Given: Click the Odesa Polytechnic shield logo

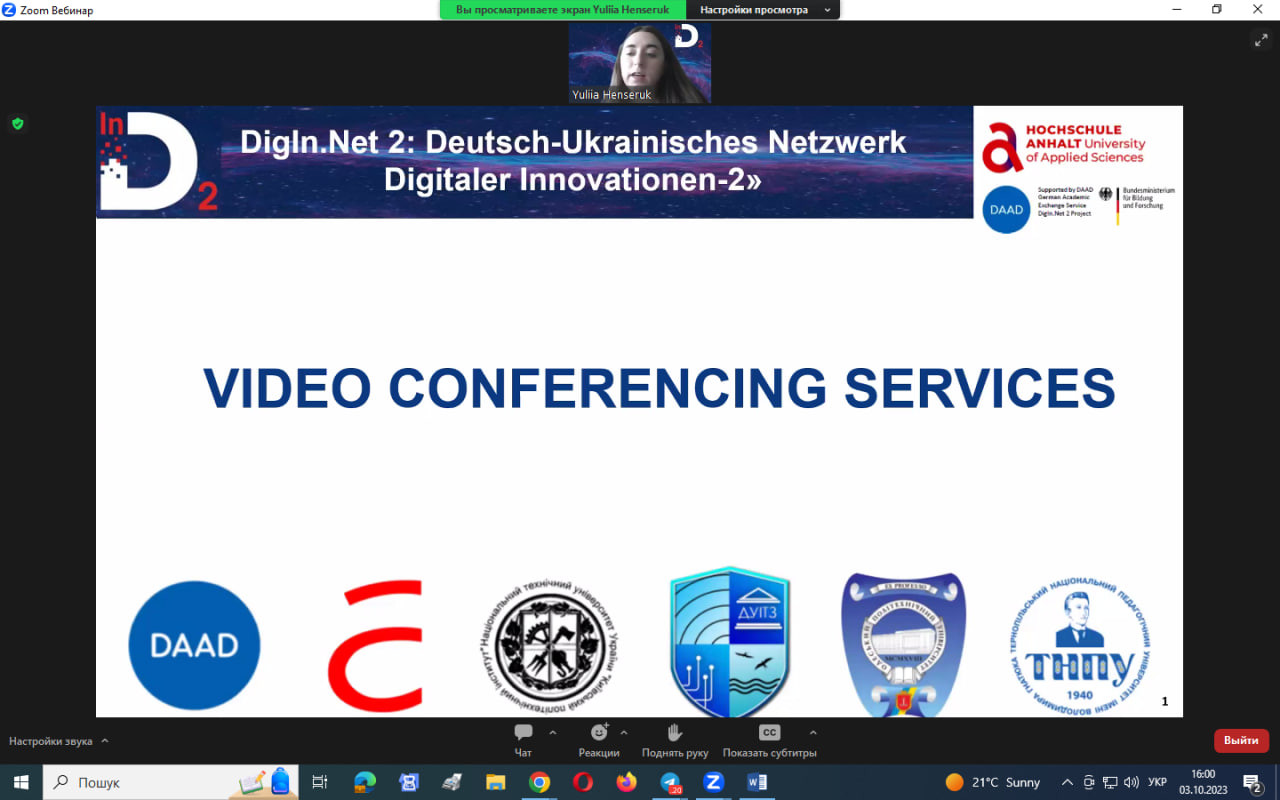Looking at the screenshot, I should click(x=903, y=643).
